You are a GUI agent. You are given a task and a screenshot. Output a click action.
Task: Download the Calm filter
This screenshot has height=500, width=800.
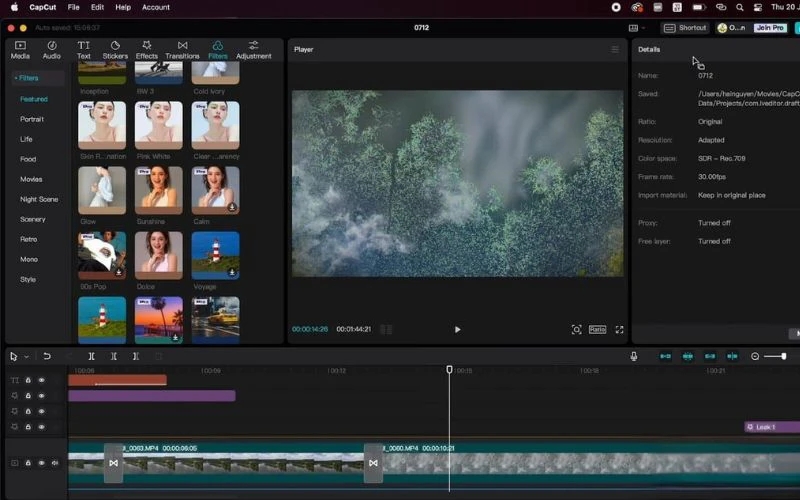232,207
